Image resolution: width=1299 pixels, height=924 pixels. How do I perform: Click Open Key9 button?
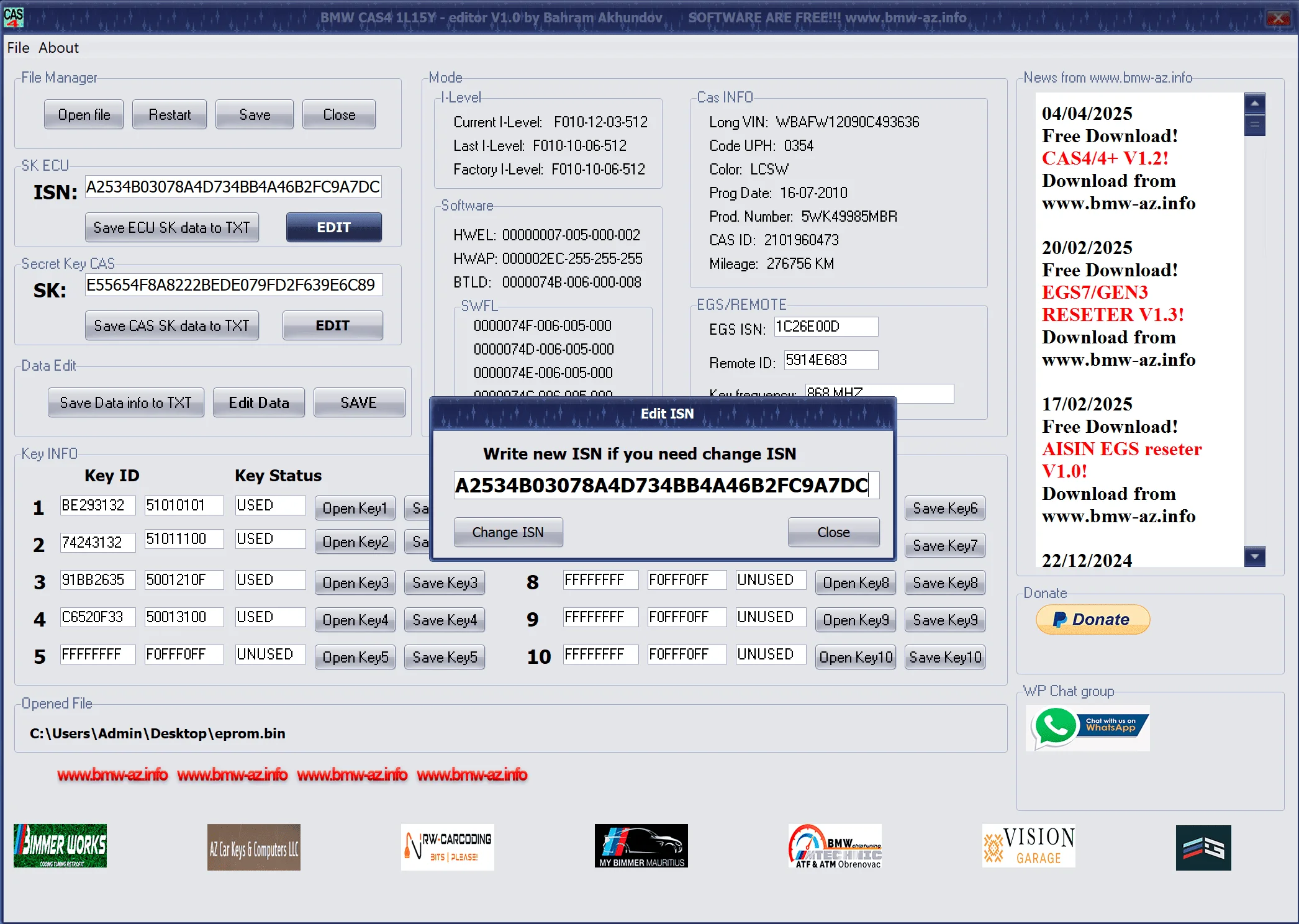click(856, 620)
